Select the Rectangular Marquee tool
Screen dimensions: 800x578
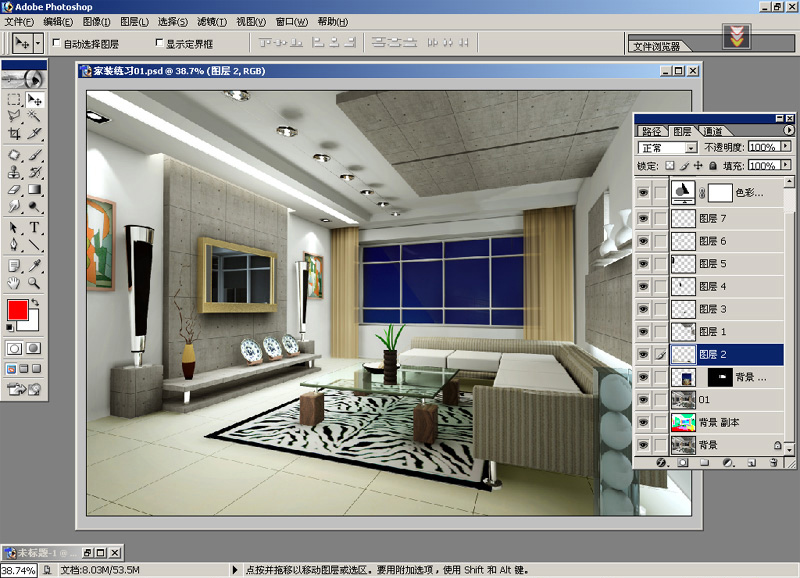(x=14, y=100)
